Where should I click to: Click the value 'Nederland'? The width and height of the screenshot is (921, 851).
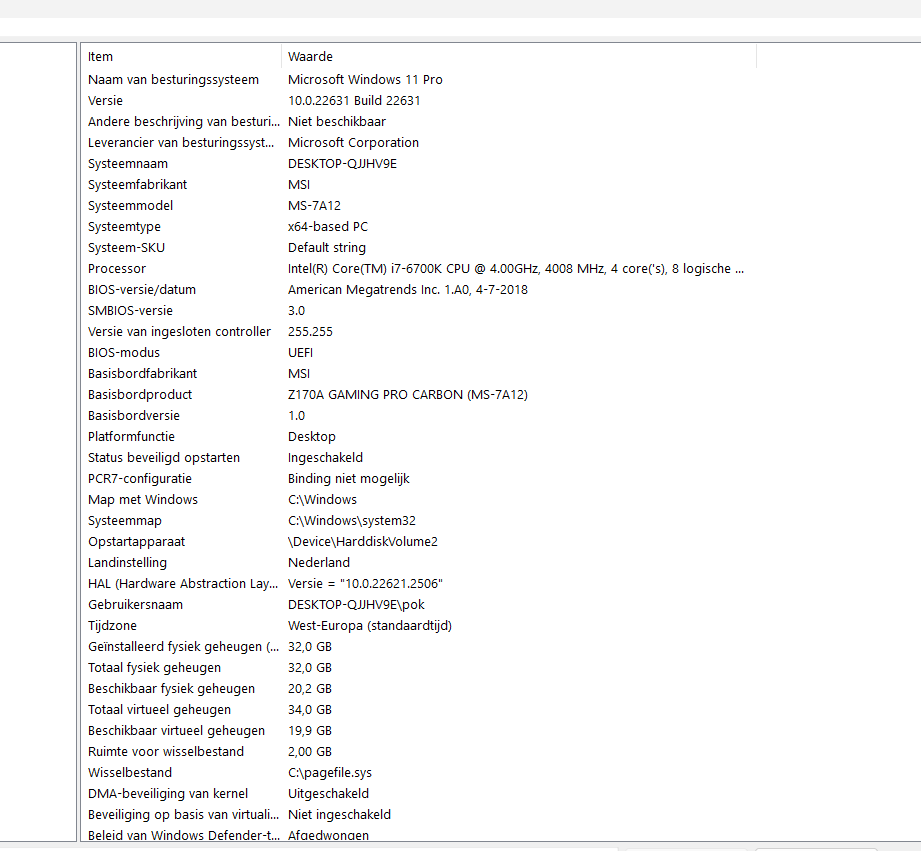[x=319, y=563]
